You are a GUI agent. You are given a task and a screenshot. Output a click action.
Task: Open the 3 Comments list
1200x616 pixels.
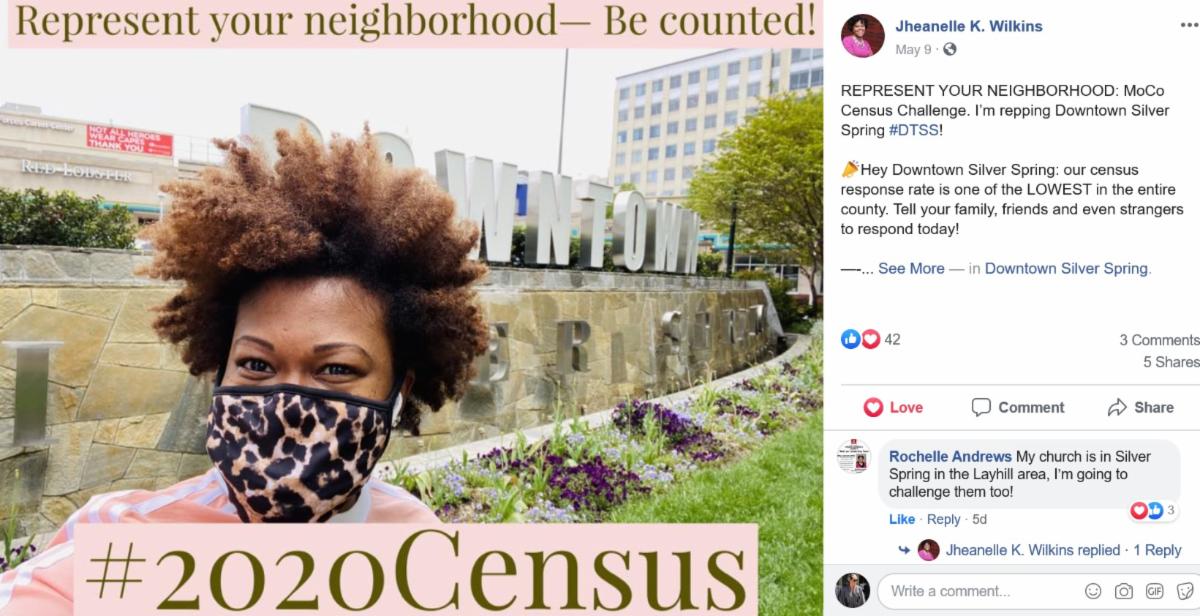tap(1159, 340)
